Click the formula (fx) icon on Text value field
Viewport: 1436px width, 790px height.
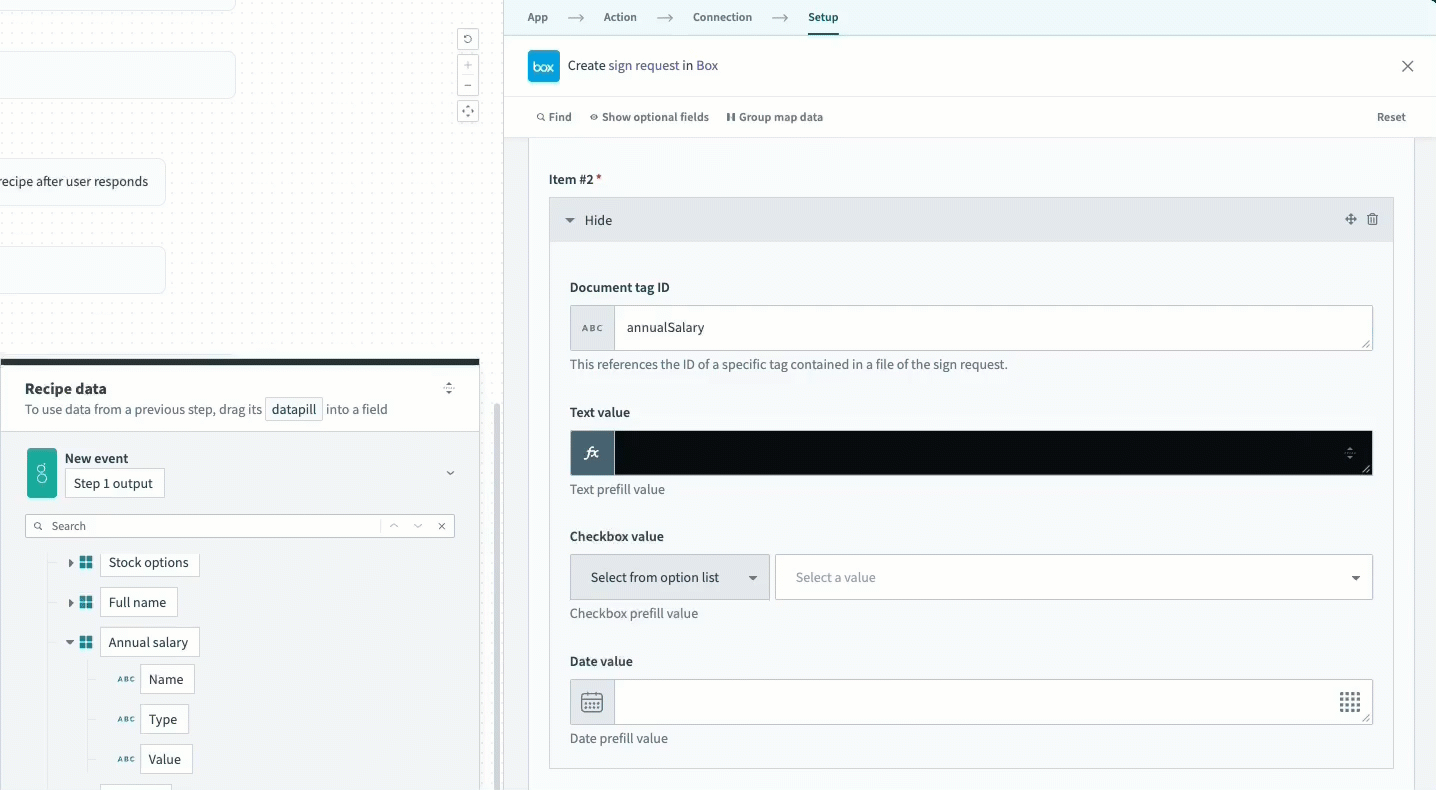(591, 452)
